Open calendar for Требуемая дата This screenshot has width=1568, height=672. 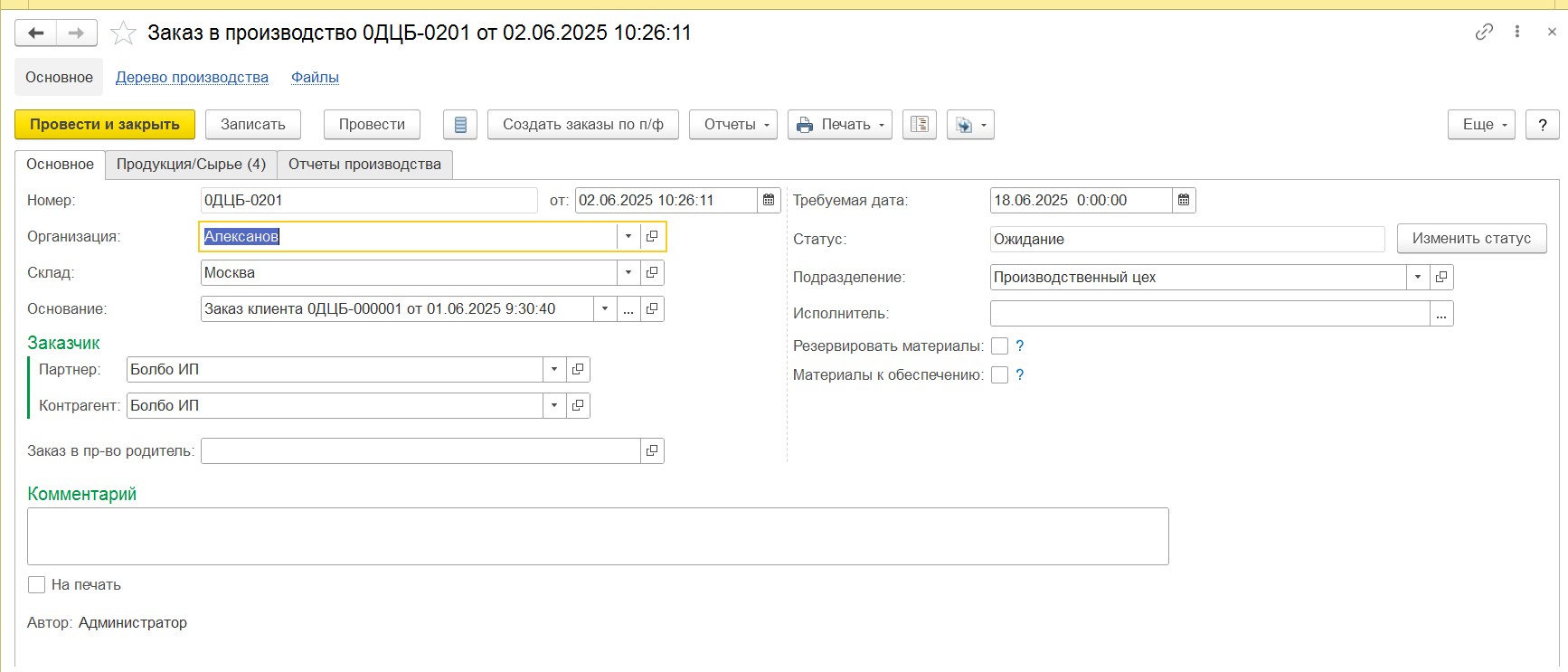click(x=1184, y=200)
